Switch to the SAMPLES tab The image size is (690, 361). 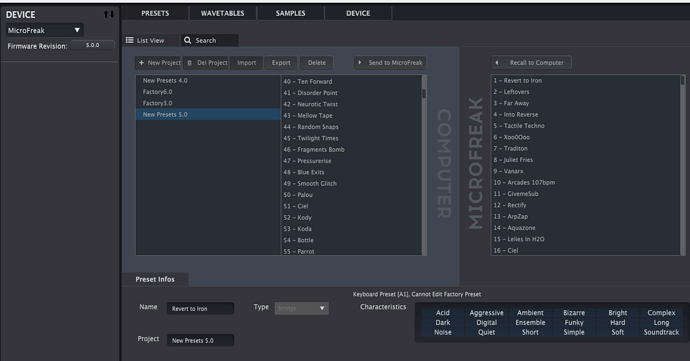tap(290, 13)
